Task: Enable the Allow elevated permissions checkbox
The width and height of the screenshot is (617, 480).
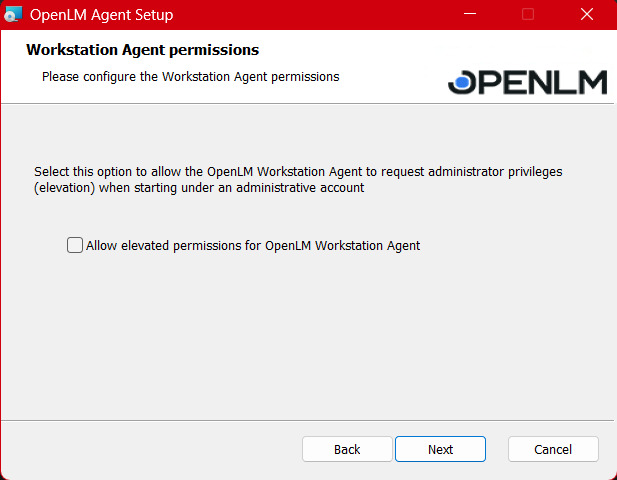Action: point(75,245)
